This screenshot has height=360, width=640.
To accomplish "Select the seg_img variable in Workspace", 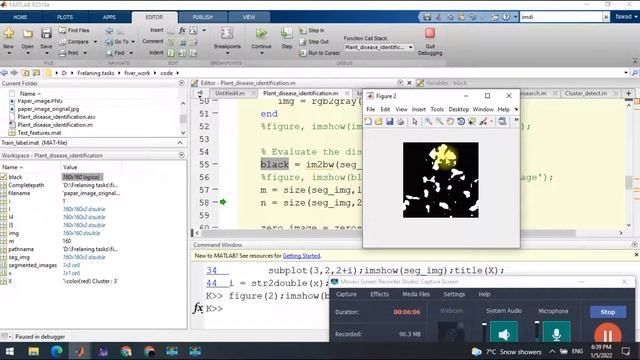I will coord(19,257).
